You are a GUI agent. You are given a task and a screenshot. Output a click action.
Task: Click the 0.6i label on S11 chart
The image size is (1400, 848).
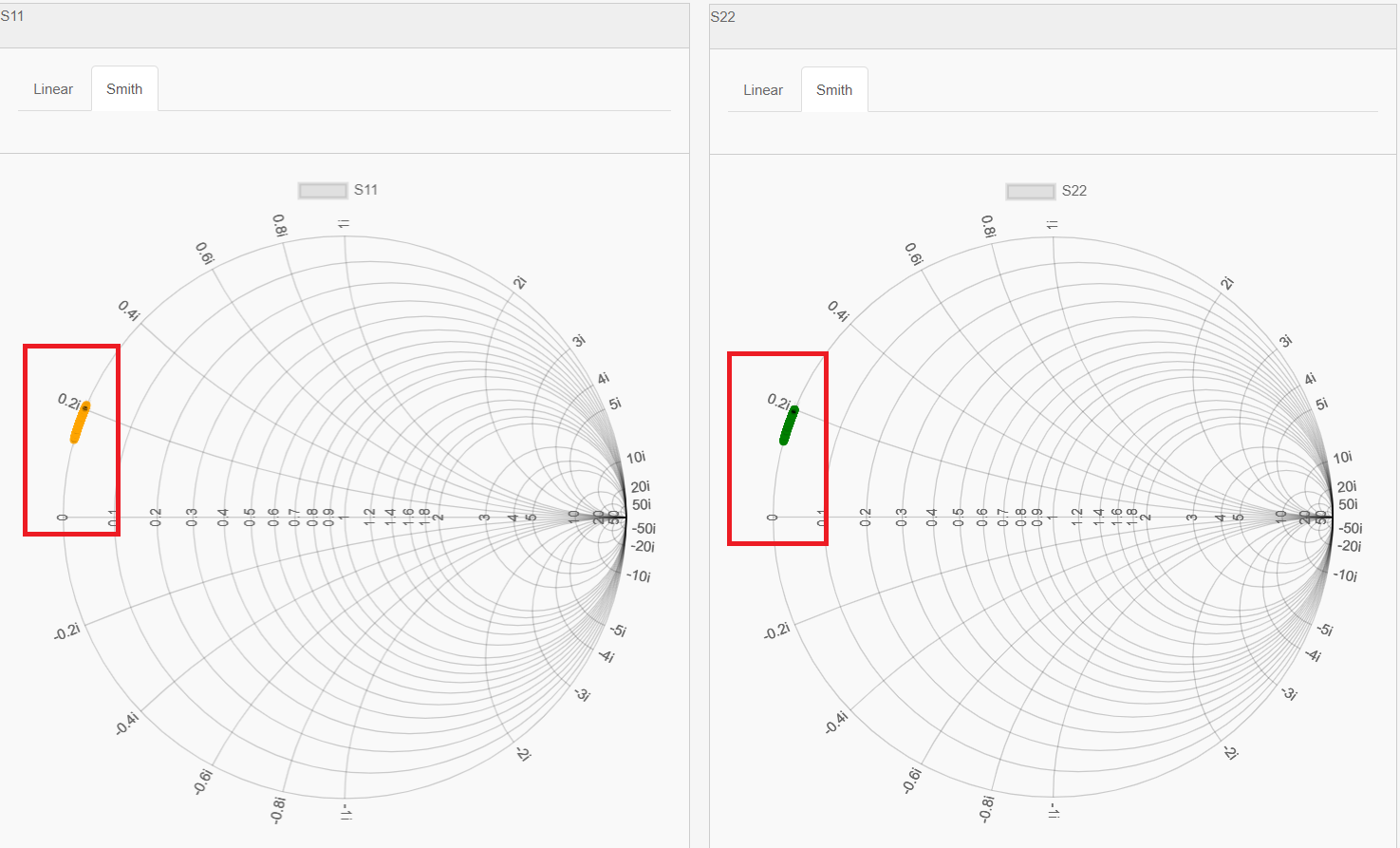pyautogui.click(x=205, y=254)
